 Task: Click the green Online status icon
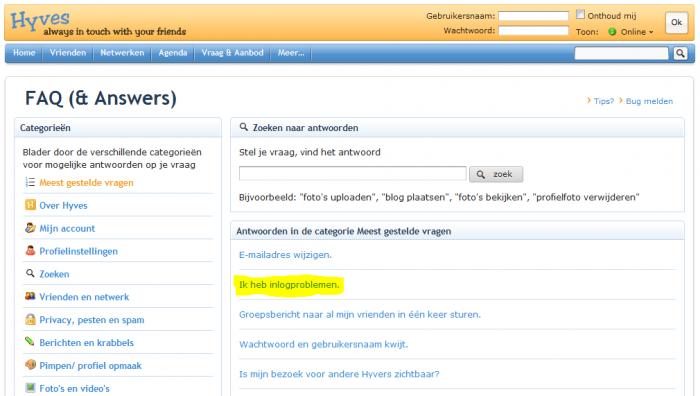pyautogui.click(x=612, y=32)
